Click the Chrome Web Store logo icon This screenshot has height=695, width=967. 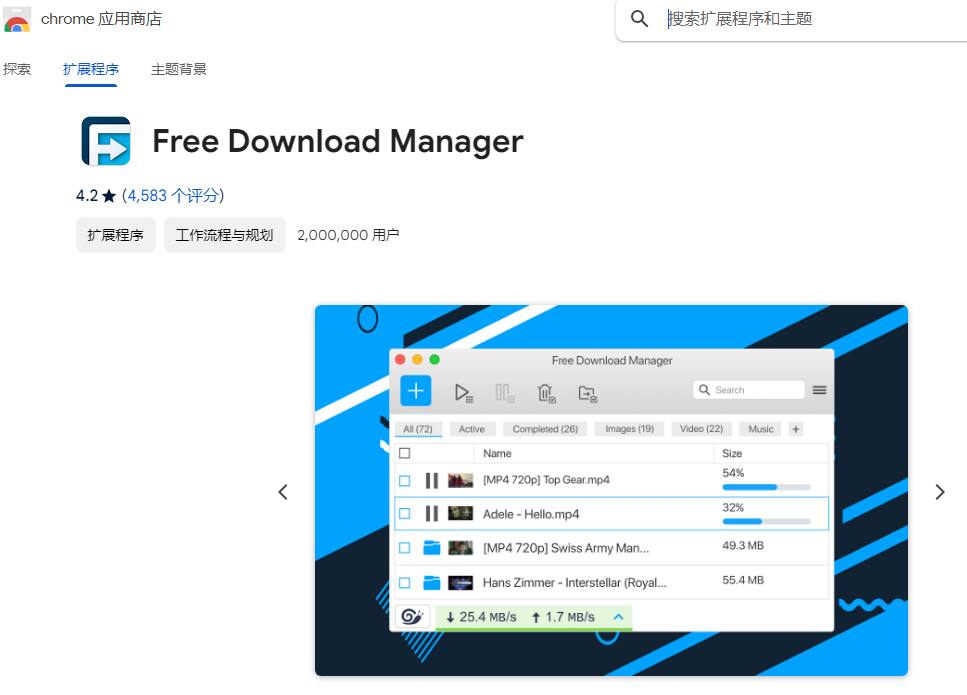[17, 20]
